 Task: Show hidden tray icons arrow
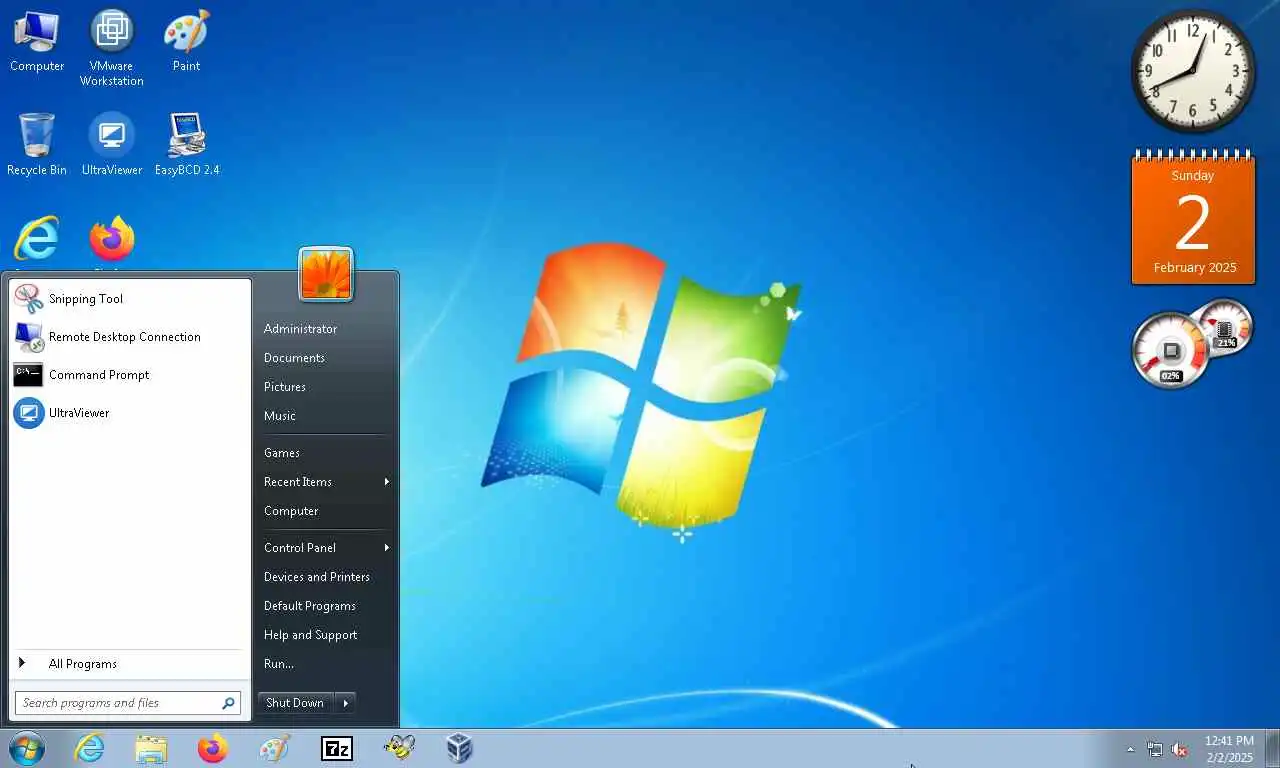click(1131, 749)
